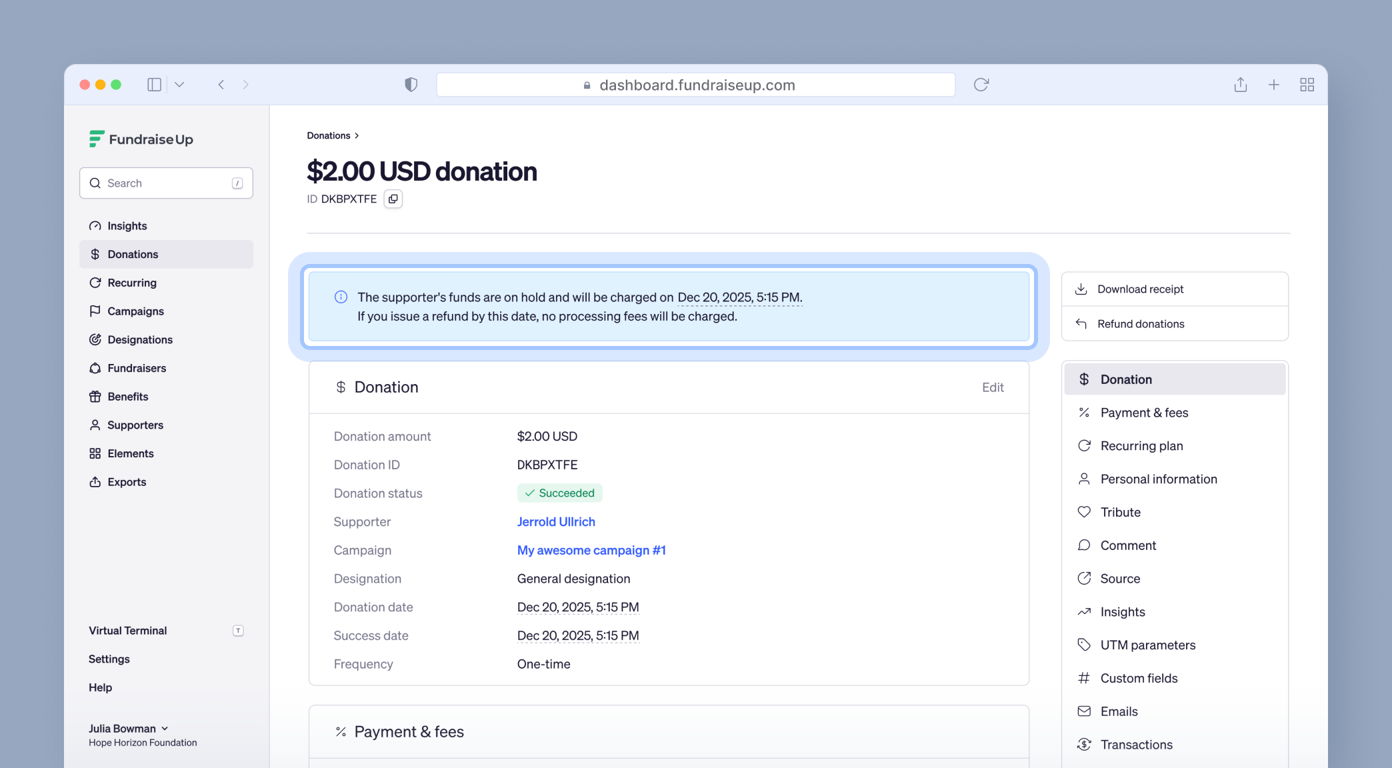Open the Fundraisers section

pyautogui.click(x=135, y=368)
